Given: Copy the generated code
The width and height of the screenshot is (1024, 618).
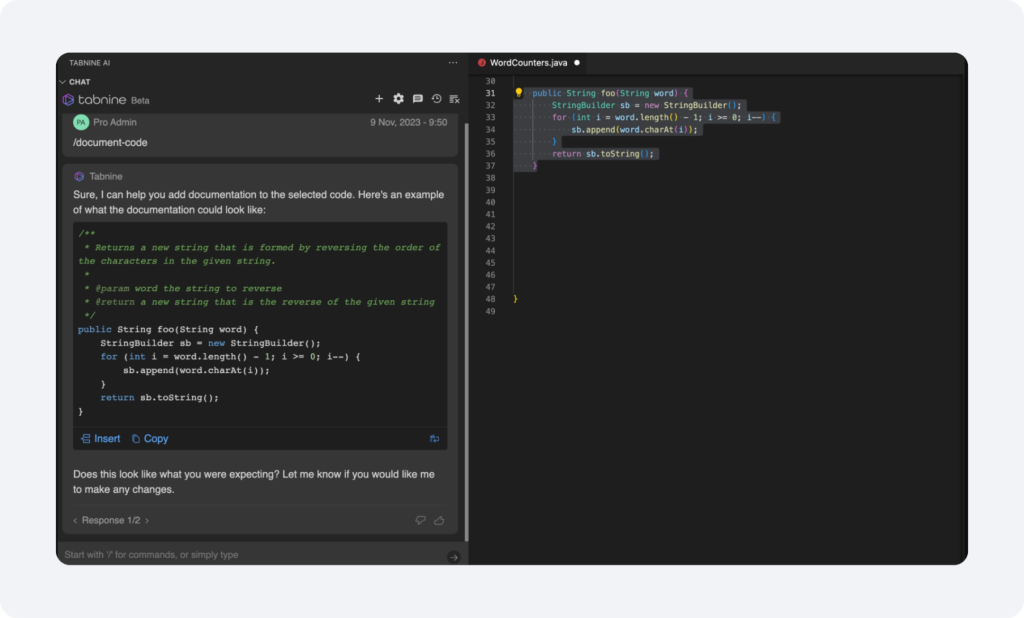Looking at the screenshot, I should tap(150, 439).
